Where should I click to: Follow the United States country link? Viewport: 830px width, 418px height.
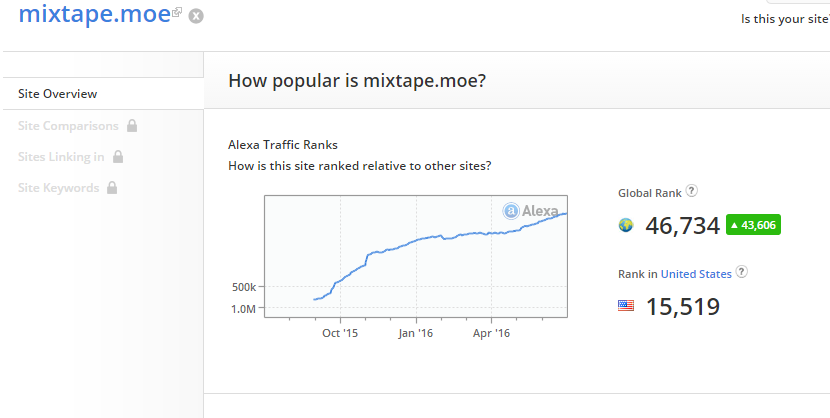pyautogui.click(x=696, y=274)
